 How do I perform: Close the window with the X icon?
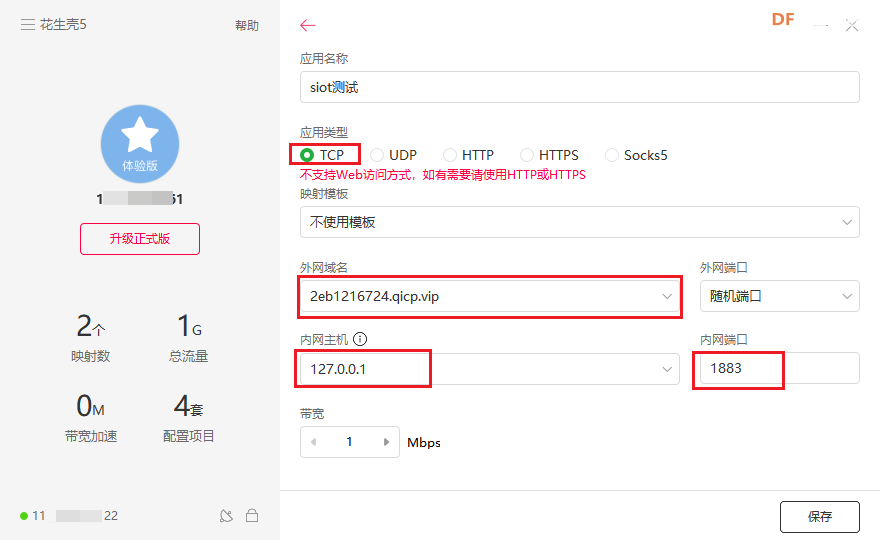pos(852,26)
